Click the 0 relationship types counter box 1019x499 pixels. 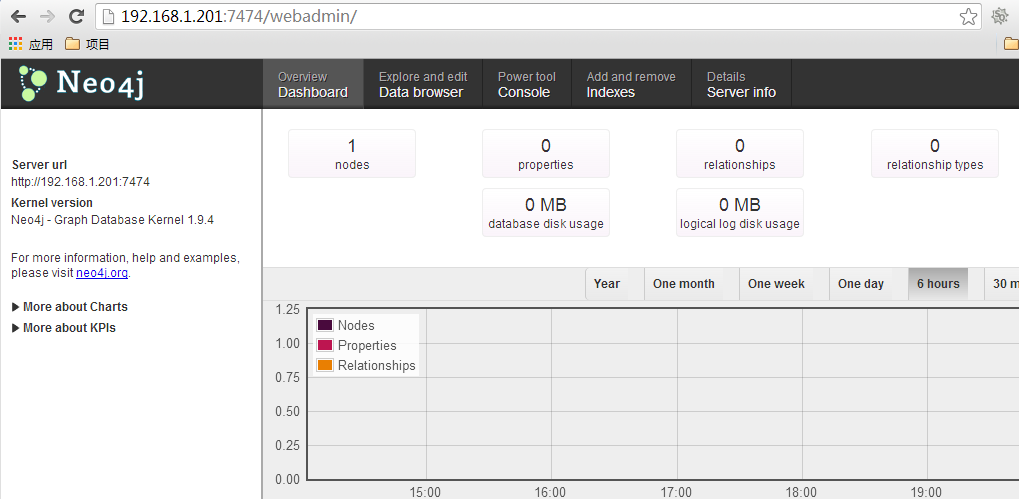tap(935, 153)
